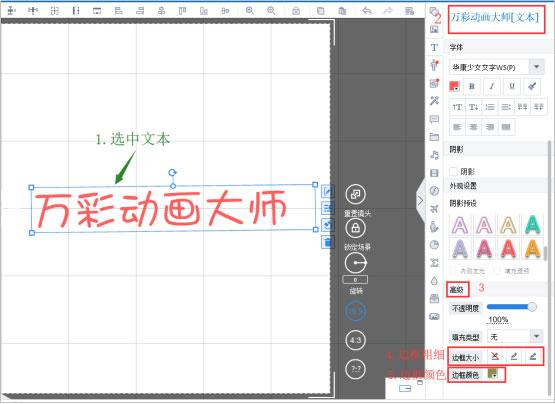Click the rotation dial on the canvas controls
This screenshot has width=555, height=404.
pos(355,263)
